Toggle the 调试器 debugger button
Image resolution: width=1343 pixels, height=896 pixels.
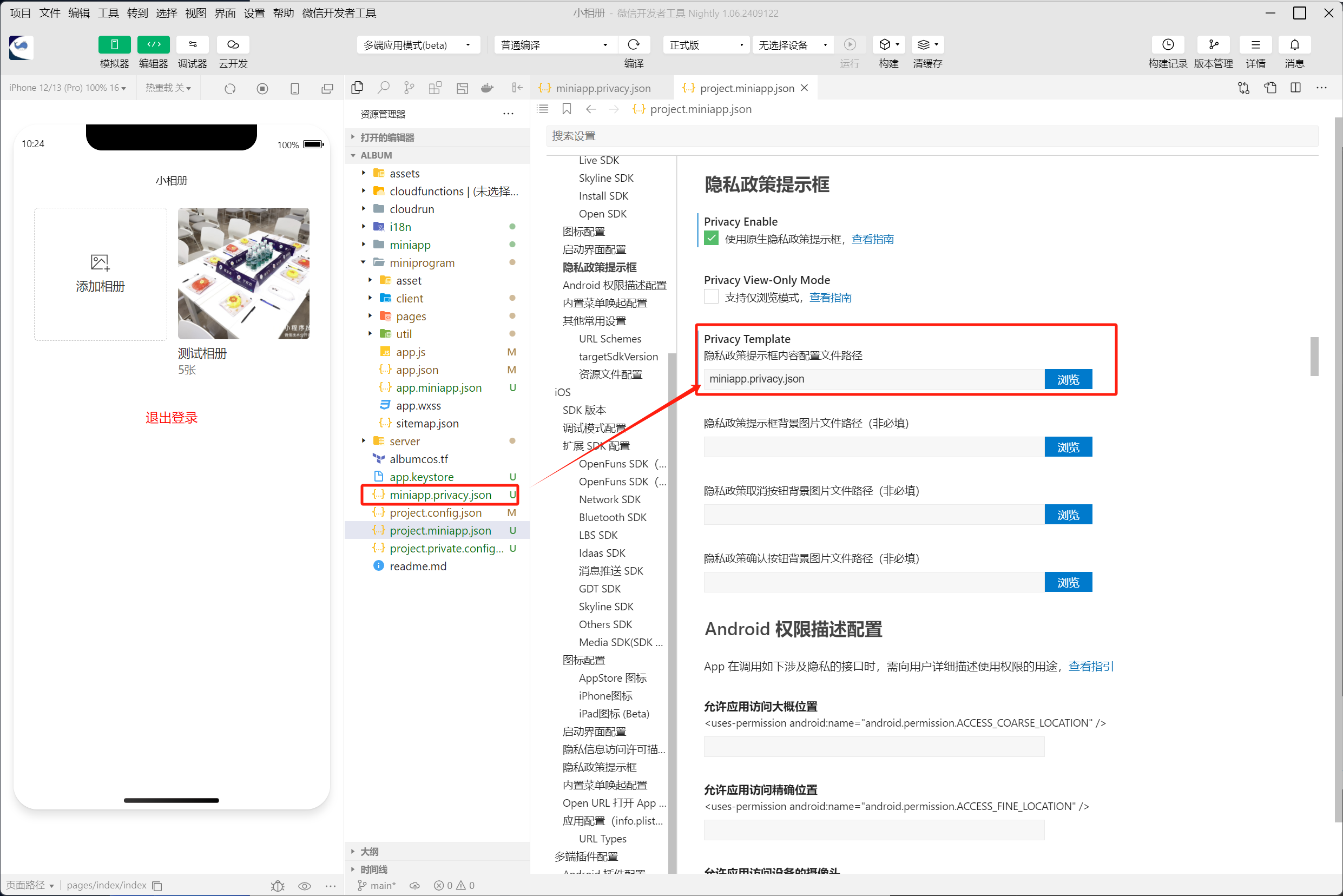coord(193,44)
